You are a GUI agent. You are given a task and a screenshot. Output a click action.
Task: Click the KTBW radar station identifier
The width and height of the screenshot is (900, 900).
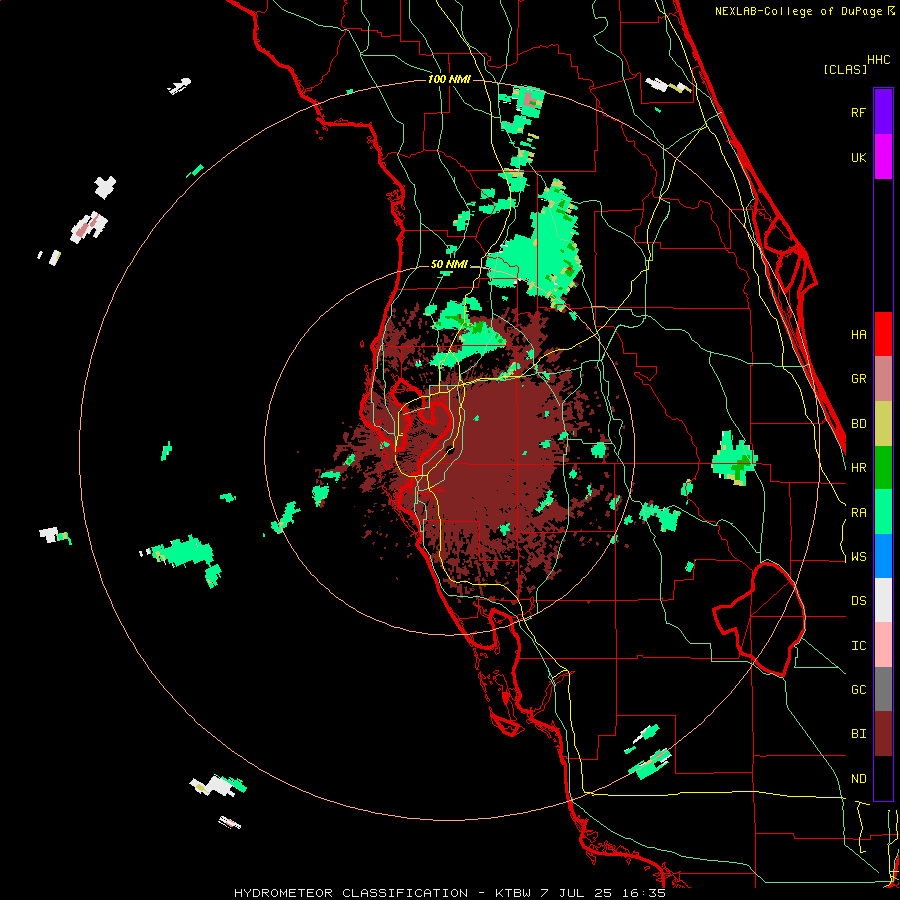pos(512,893)
